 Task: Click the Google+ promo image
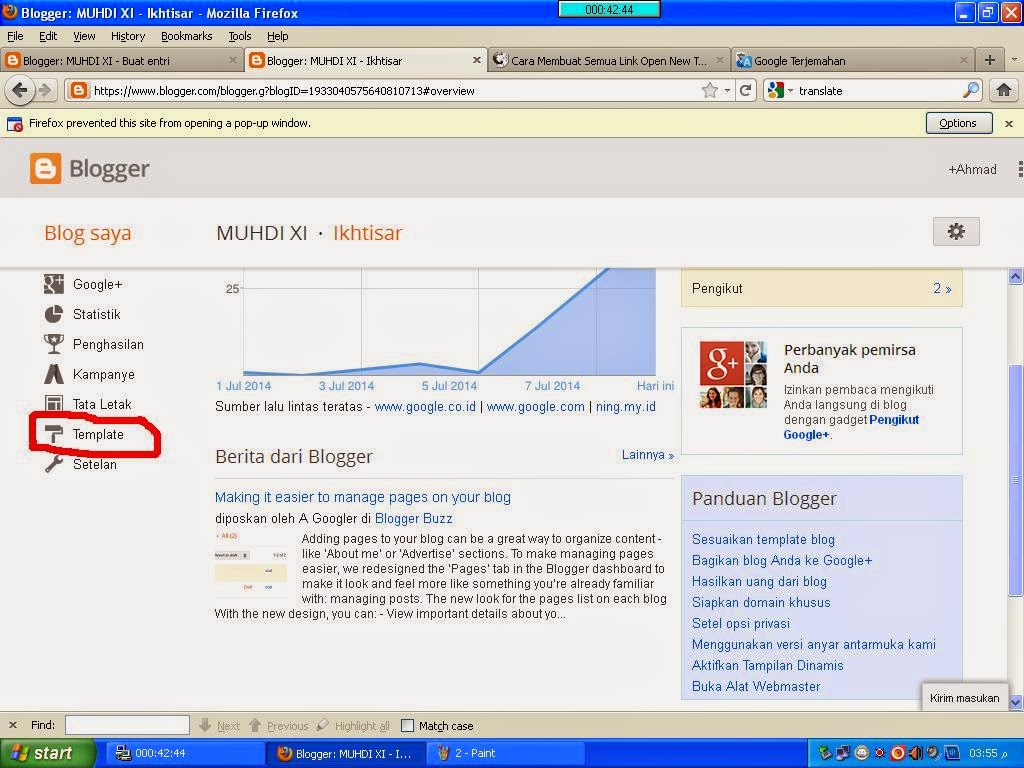733,374
